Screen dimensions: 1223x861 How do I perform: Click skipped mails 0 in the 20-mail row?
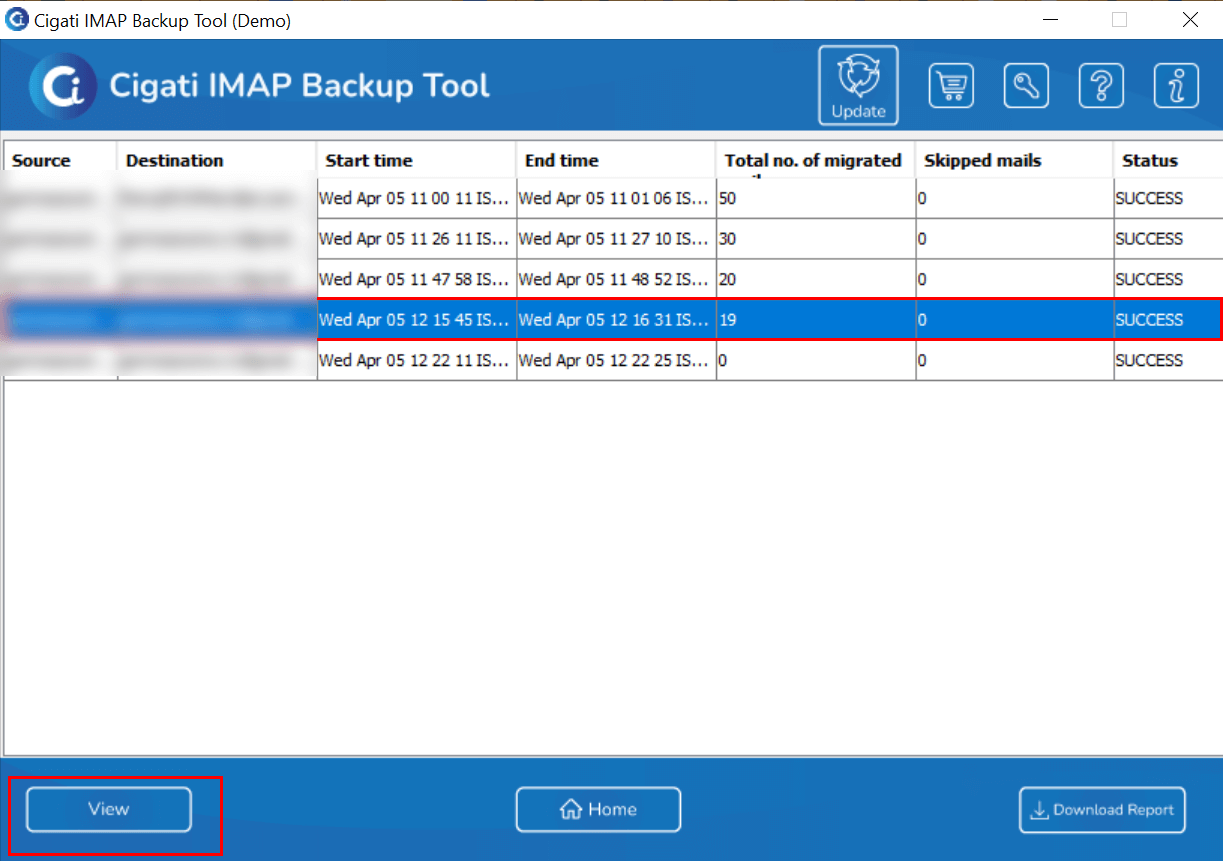pos(1014,279)
